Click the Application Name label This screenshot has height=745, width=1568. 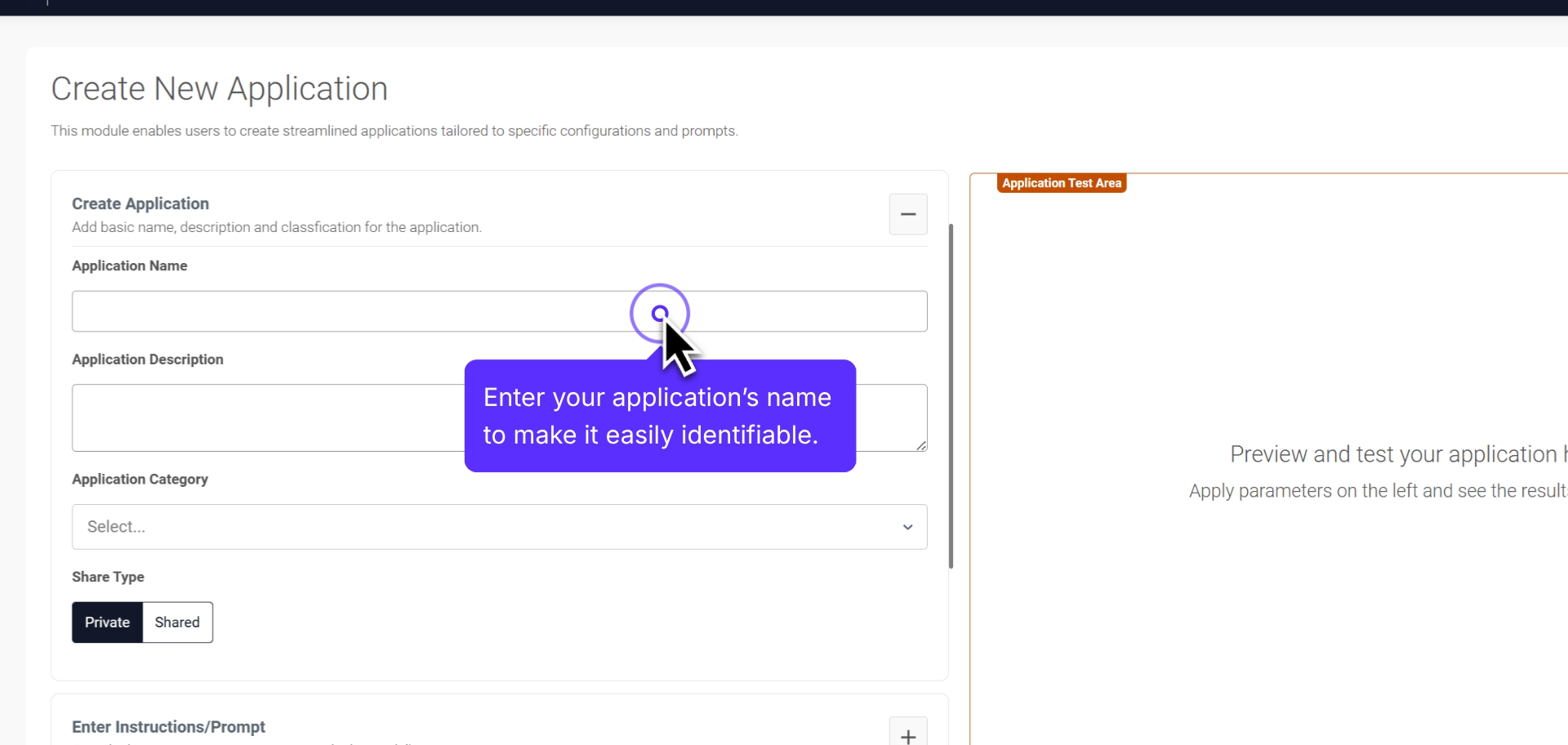pyautogui.click(x=129, y=265)
